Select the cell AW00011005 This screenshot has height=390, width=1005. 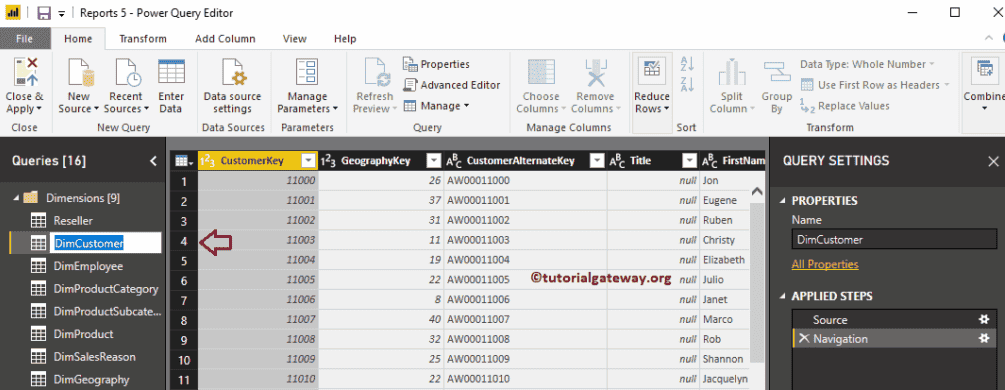tap(526, 280)
